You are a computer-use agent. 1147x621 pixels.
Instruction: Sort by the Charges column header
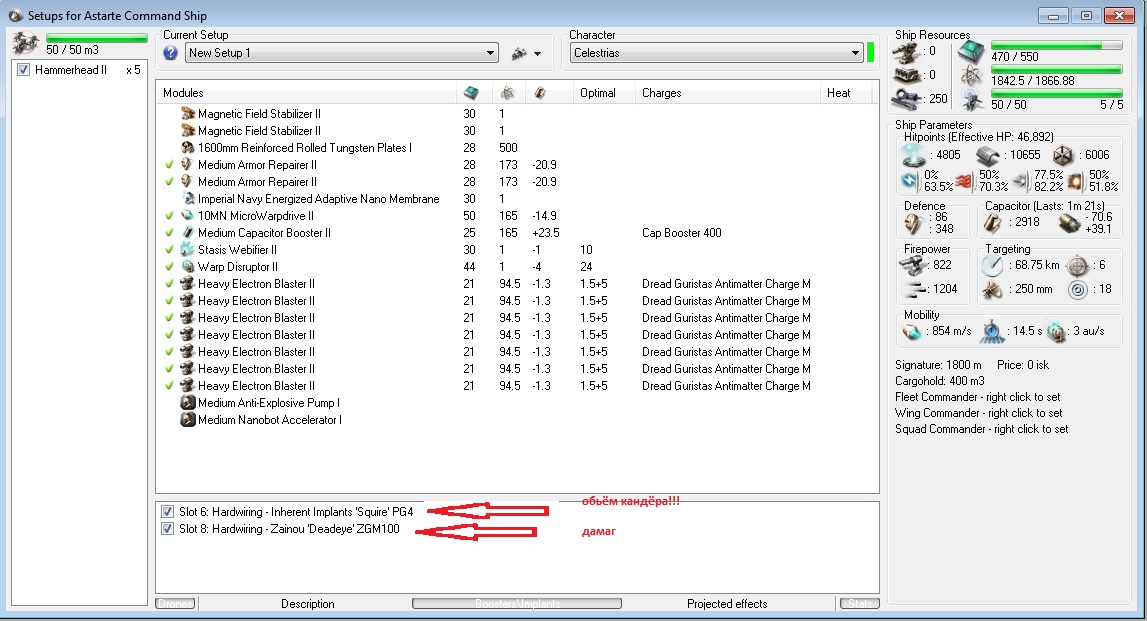coord(727,93)
